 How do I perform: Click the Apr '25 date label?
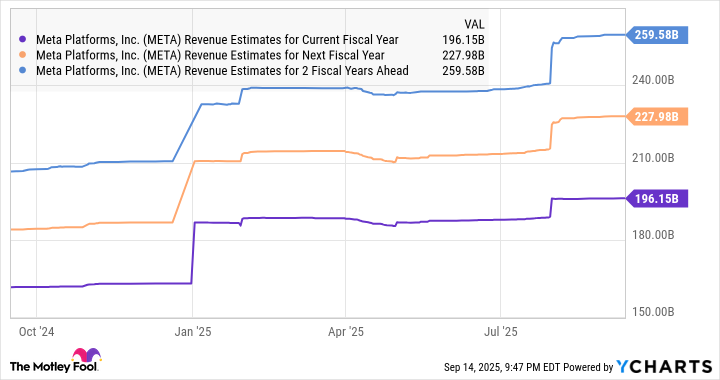point(346,332)
